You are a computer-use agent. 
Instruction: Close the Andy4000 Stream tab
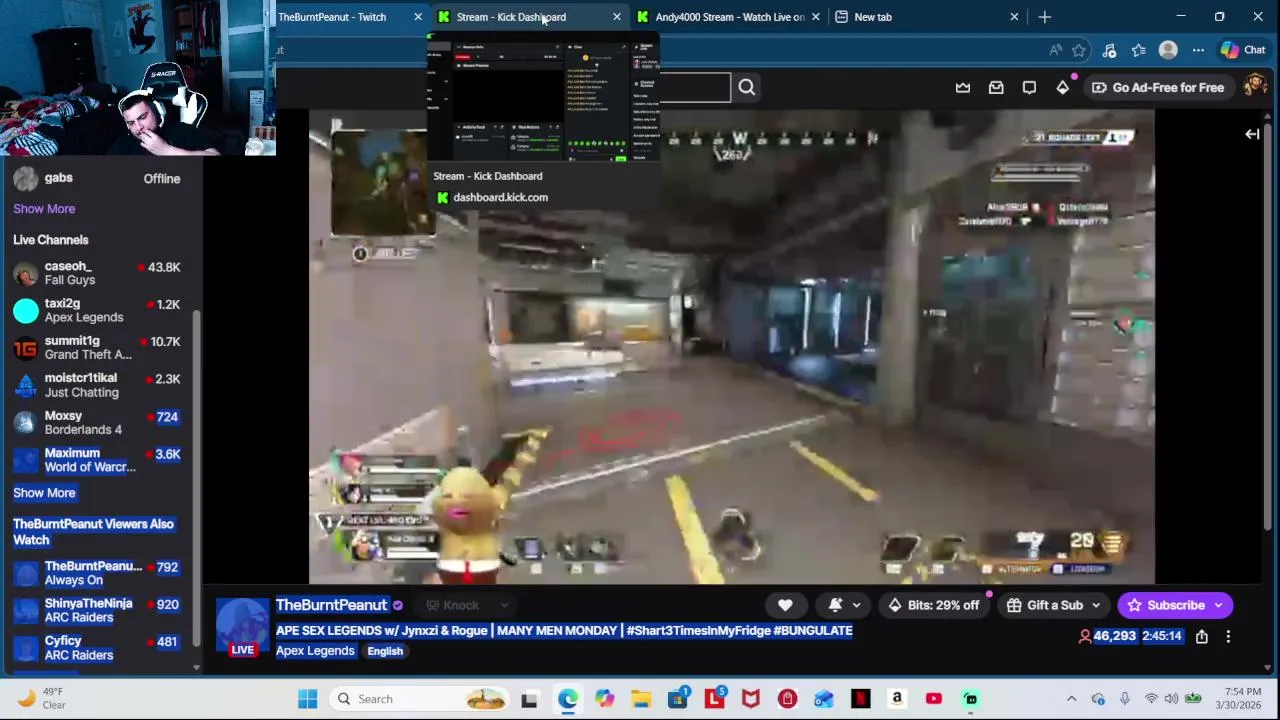815,17
